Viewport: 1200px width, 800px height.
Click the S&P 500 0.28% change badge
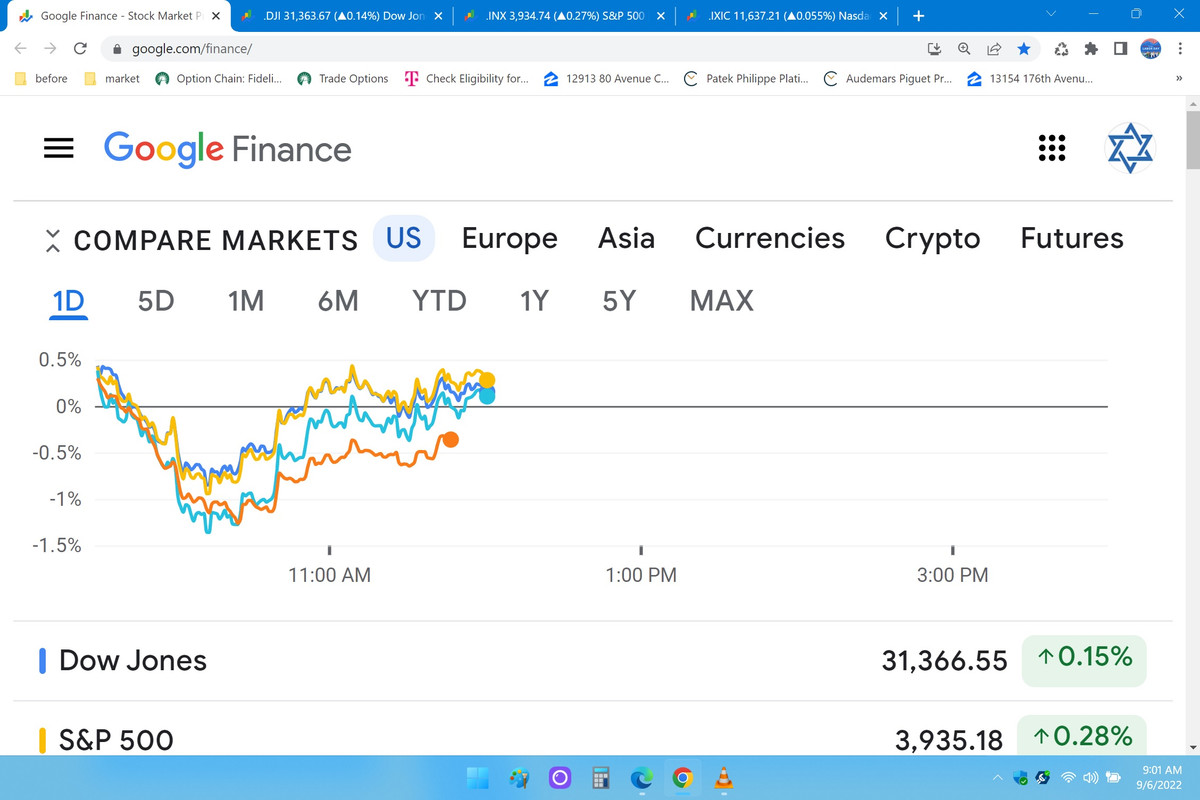pos(1084,737)
